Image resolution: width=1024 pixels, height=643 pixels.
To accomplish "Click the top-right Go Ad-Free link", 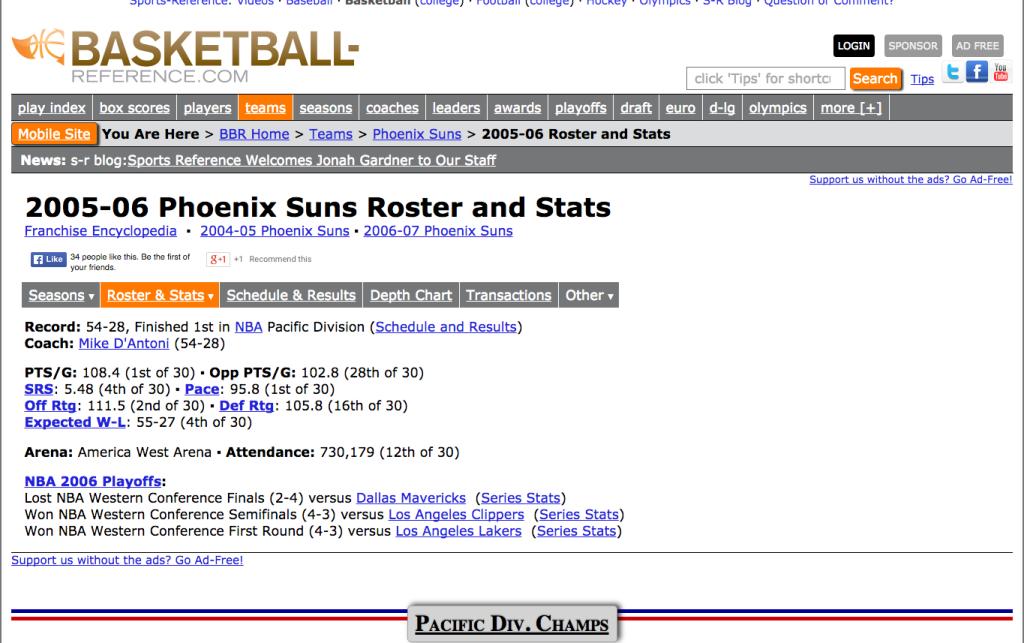I will pos(910,180).
